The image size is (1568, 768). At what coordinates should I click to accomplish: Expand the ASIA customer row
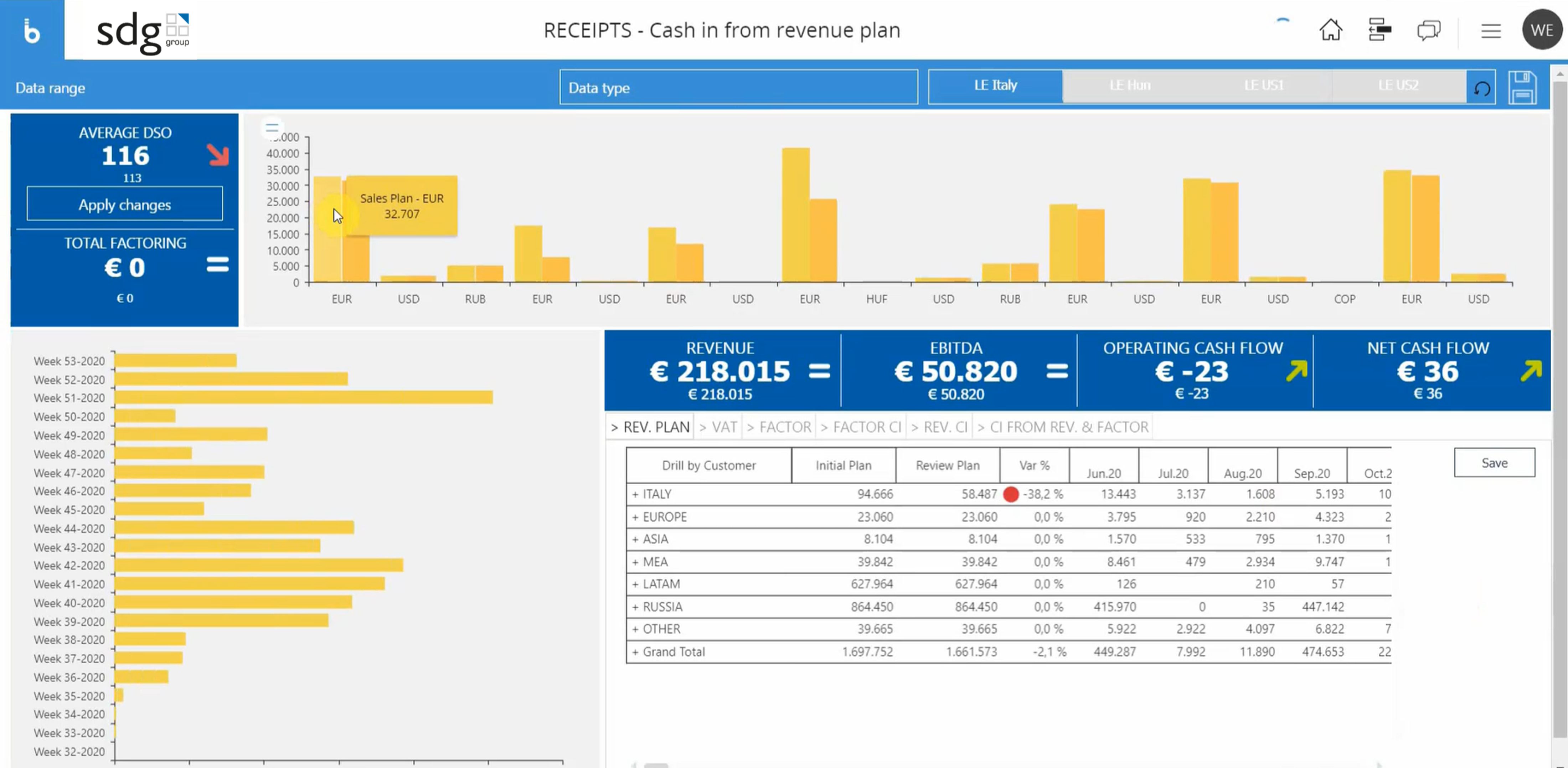click(x=635, y=540)
